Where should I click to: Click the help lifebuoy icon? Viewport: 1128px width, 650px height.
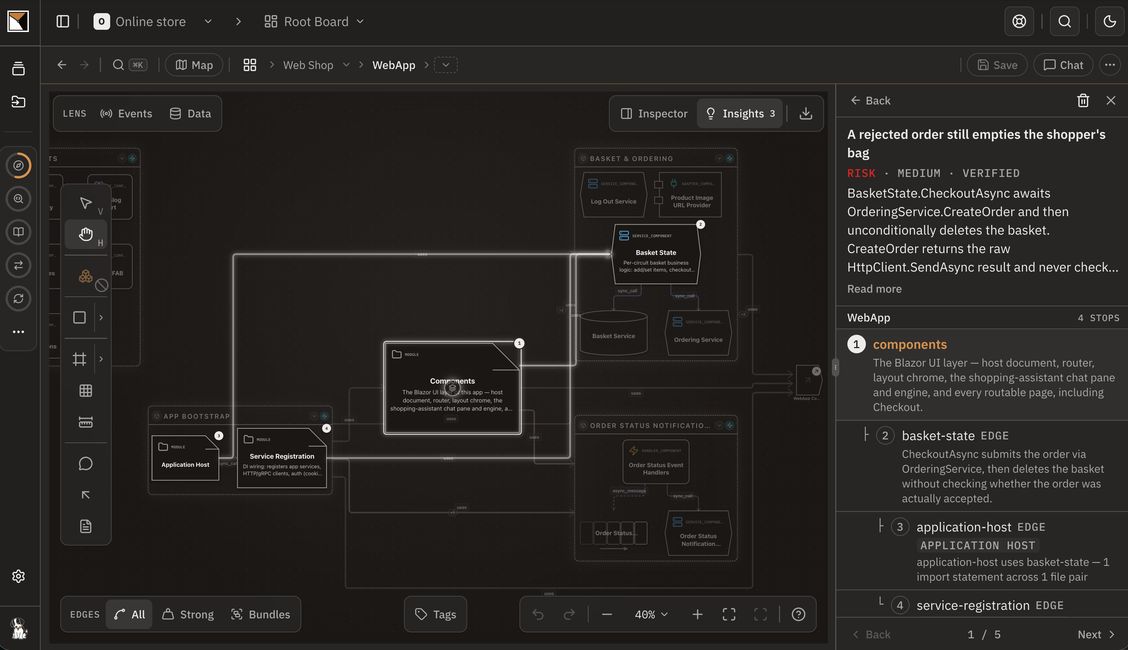point(1019,22)
